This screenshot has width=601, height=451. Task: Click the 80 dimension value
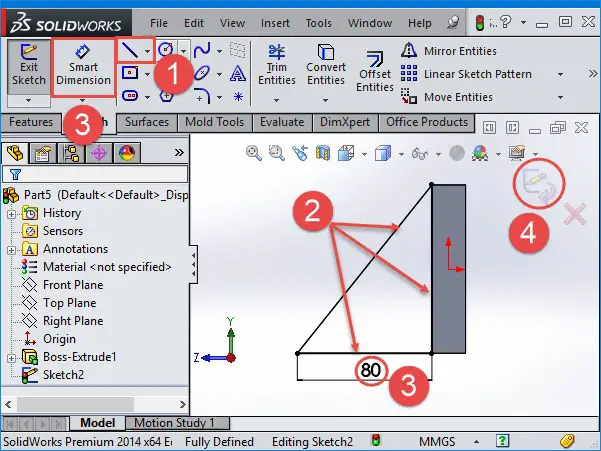click(371, 370)
